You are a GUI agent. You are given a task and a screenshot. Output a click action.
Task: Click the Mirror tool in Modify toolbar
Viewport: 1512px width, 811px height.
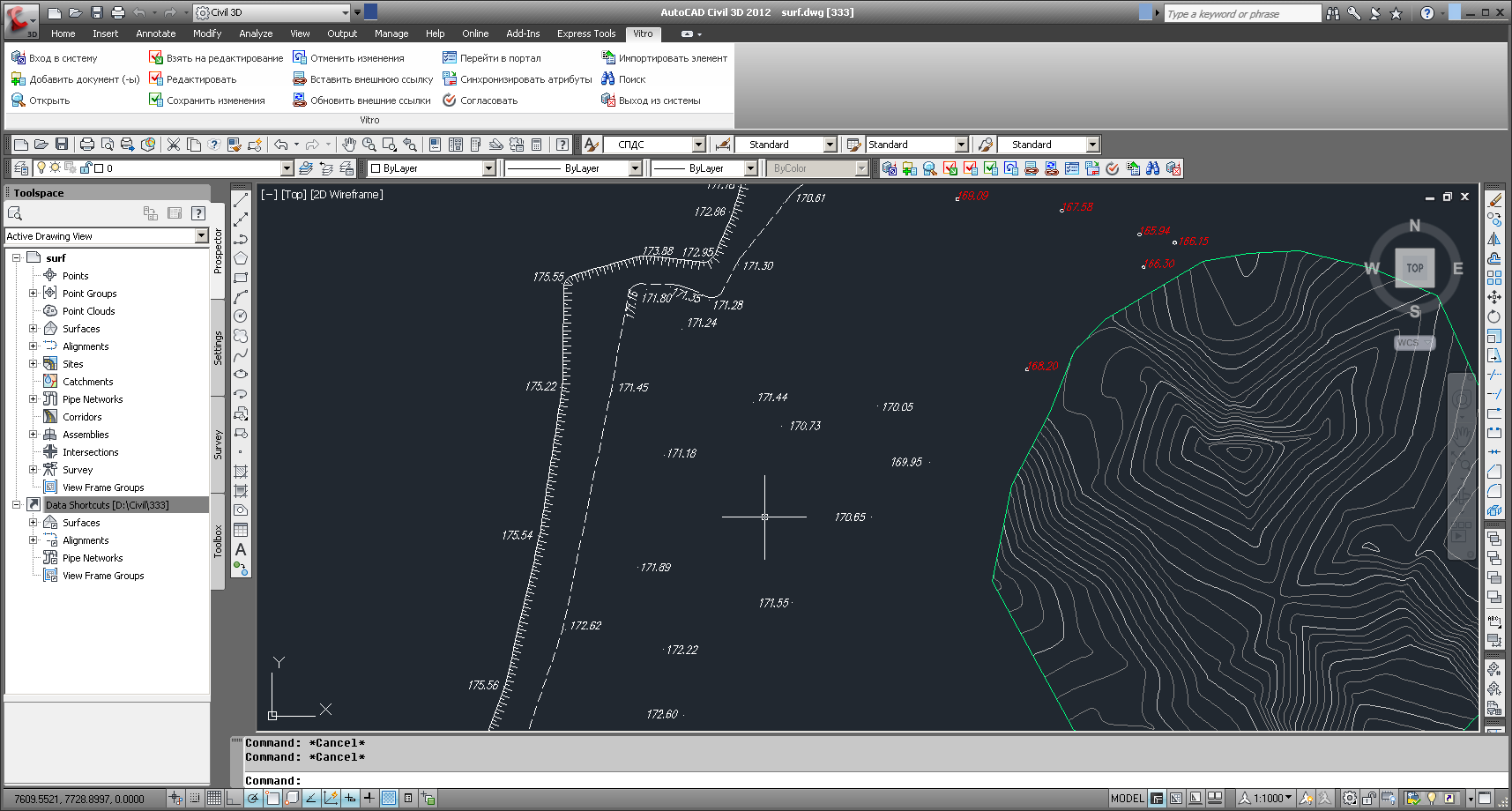click(1494, 239)
